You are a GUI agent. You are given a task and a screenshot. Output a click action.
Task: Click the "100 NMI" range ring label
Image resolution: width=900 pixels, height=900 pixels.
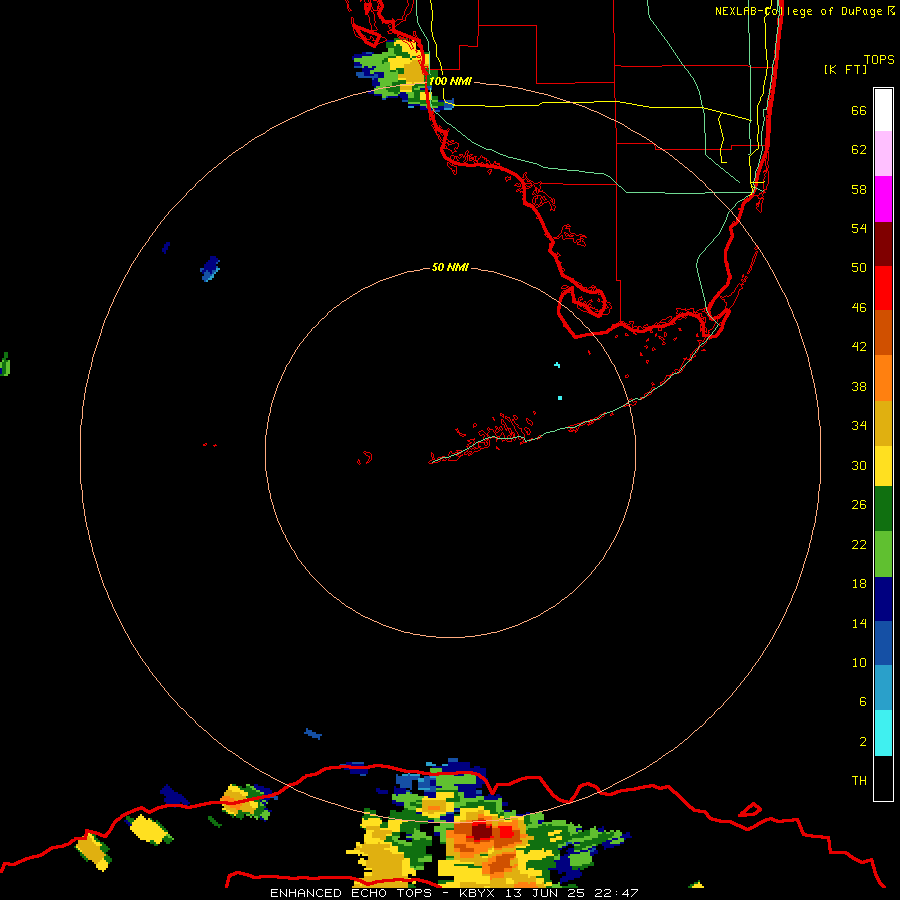click(450, 81)
